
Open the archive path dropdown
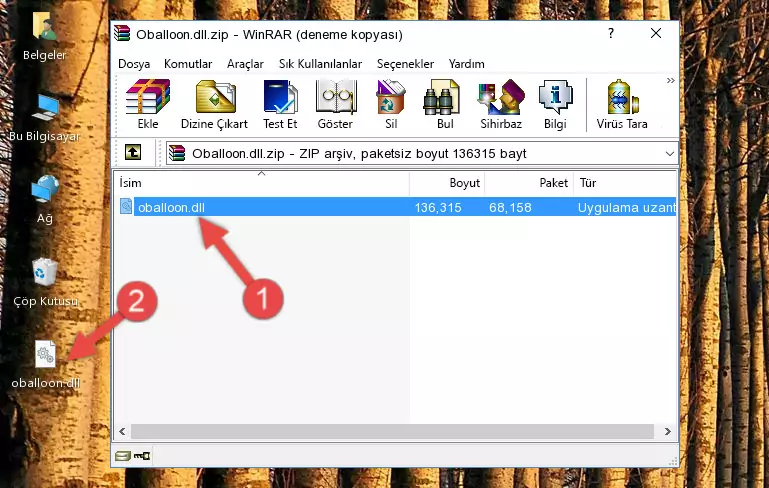point(669,154)
